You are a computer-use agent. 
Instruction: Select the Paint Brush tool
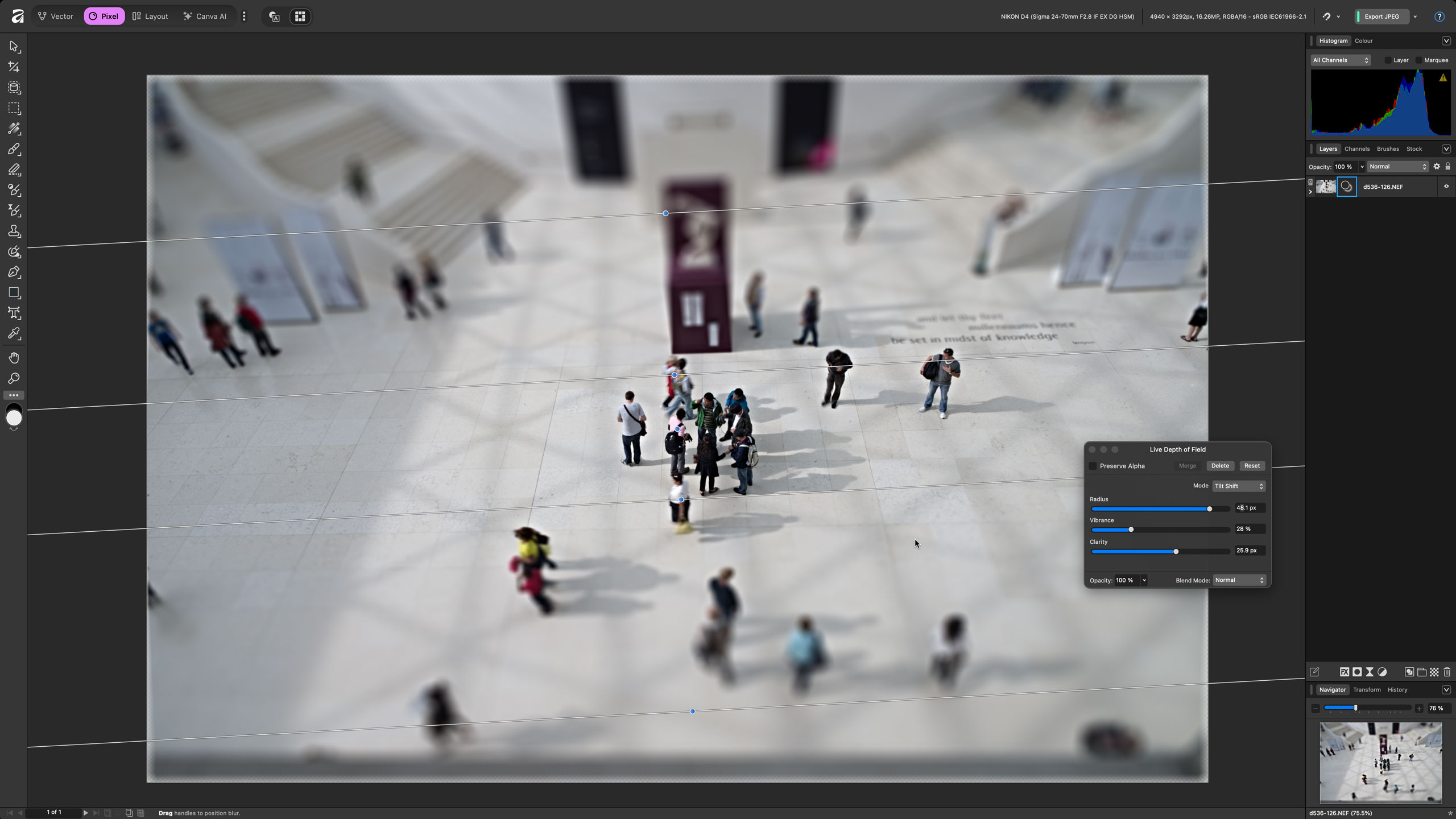tap(14, 149)
